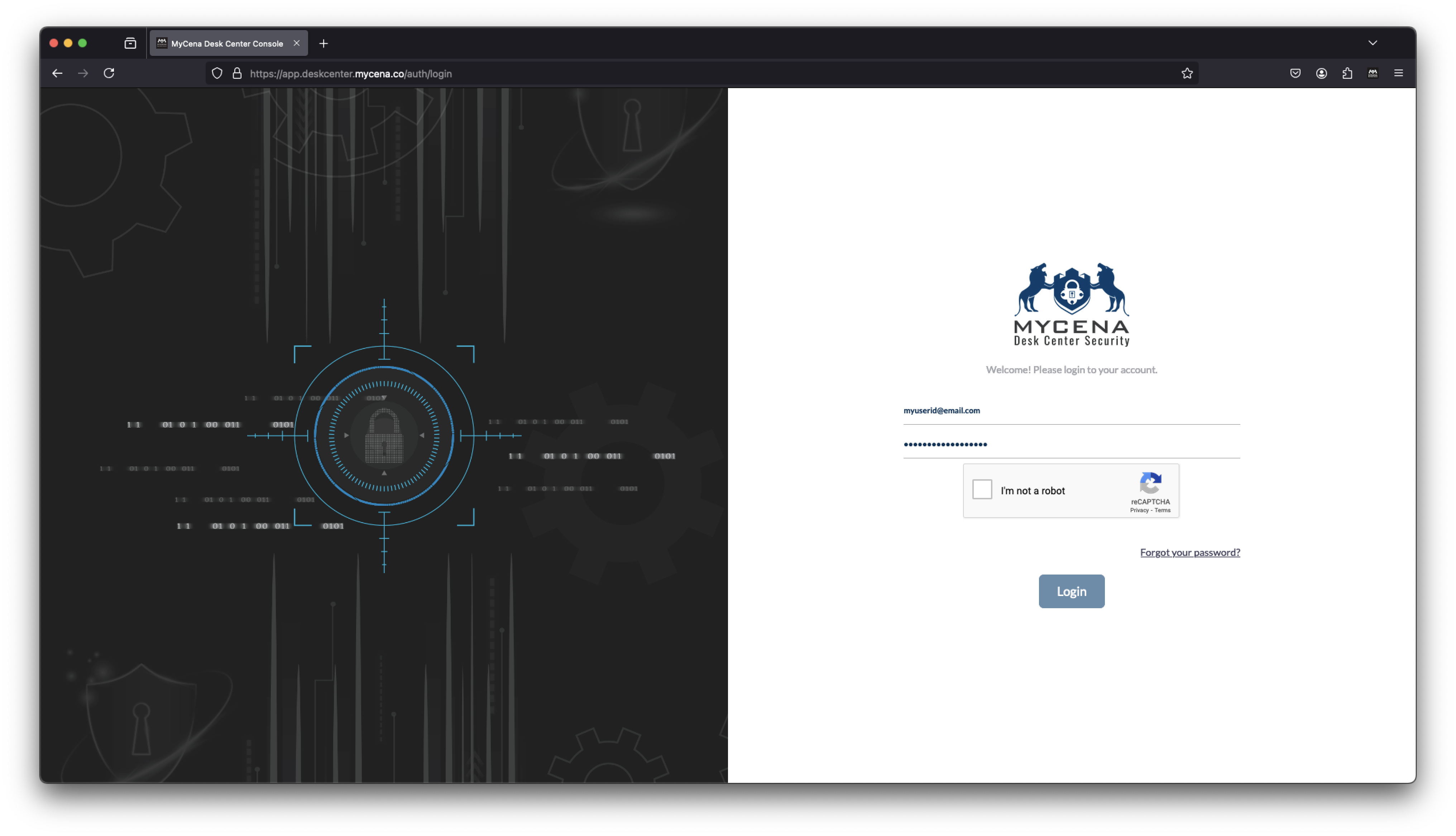The width and height of the screenshot is (1456, 836).
Task: Click the Login button
Action: pos(1071,591)
